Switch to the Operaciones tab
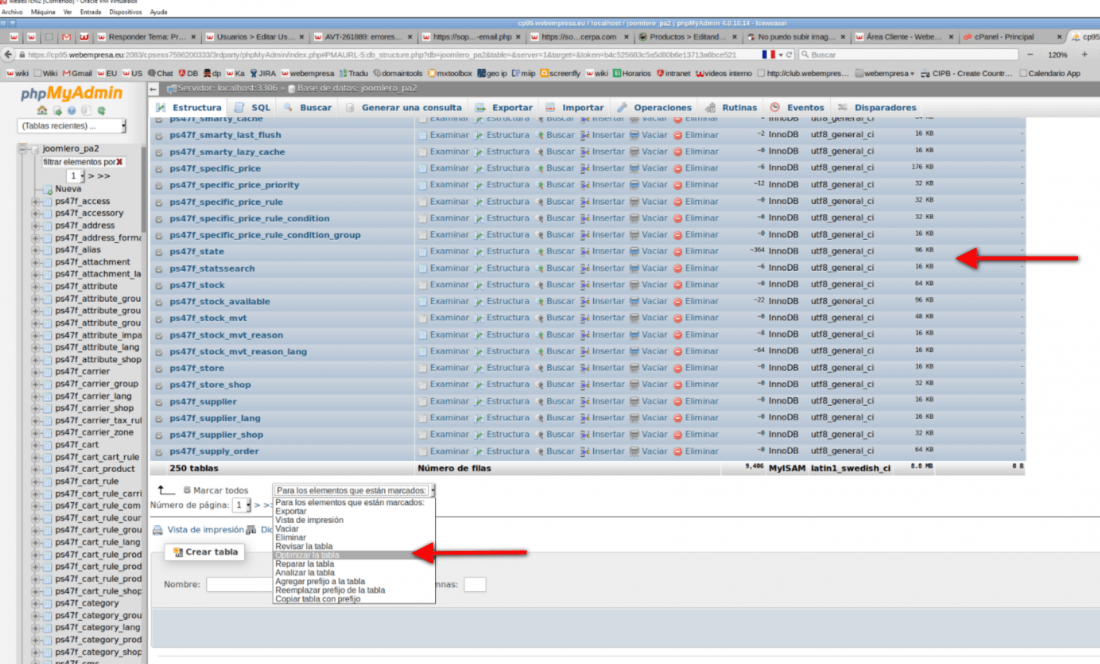 (x=655, y=107)
